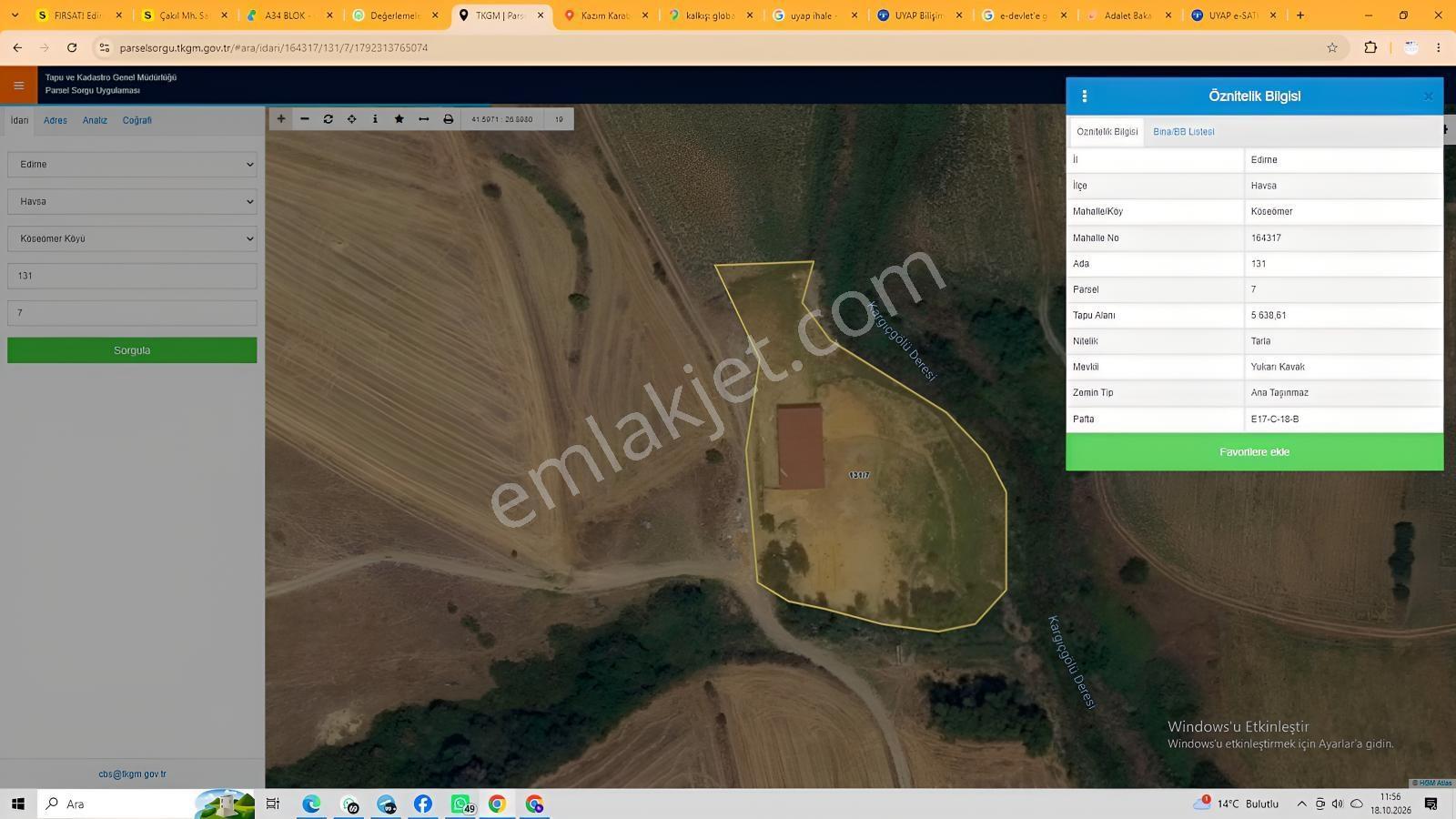Close the Öznitelik Bilgisi panel
Viewport: 1456px width, 819px height.
1428,96
